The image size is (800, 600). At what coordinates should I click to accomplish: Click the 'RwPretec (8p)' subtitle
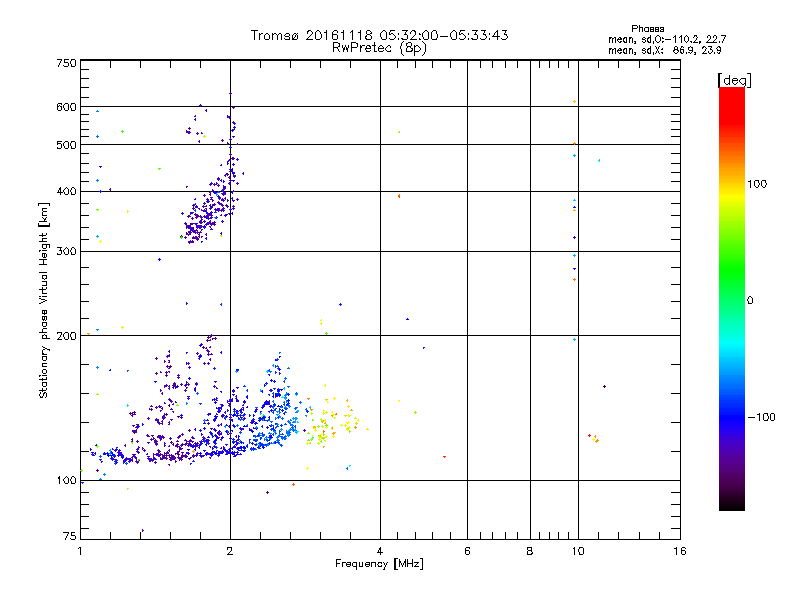tap(379, 48)
